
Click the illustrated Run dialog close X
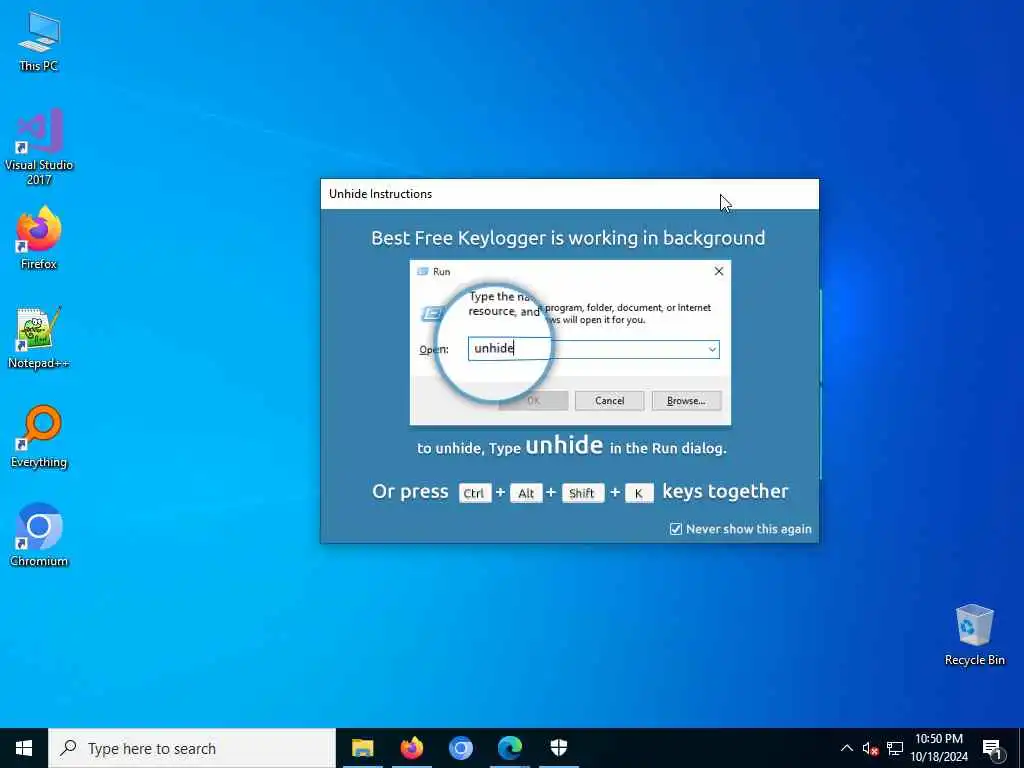pos(718,271)
